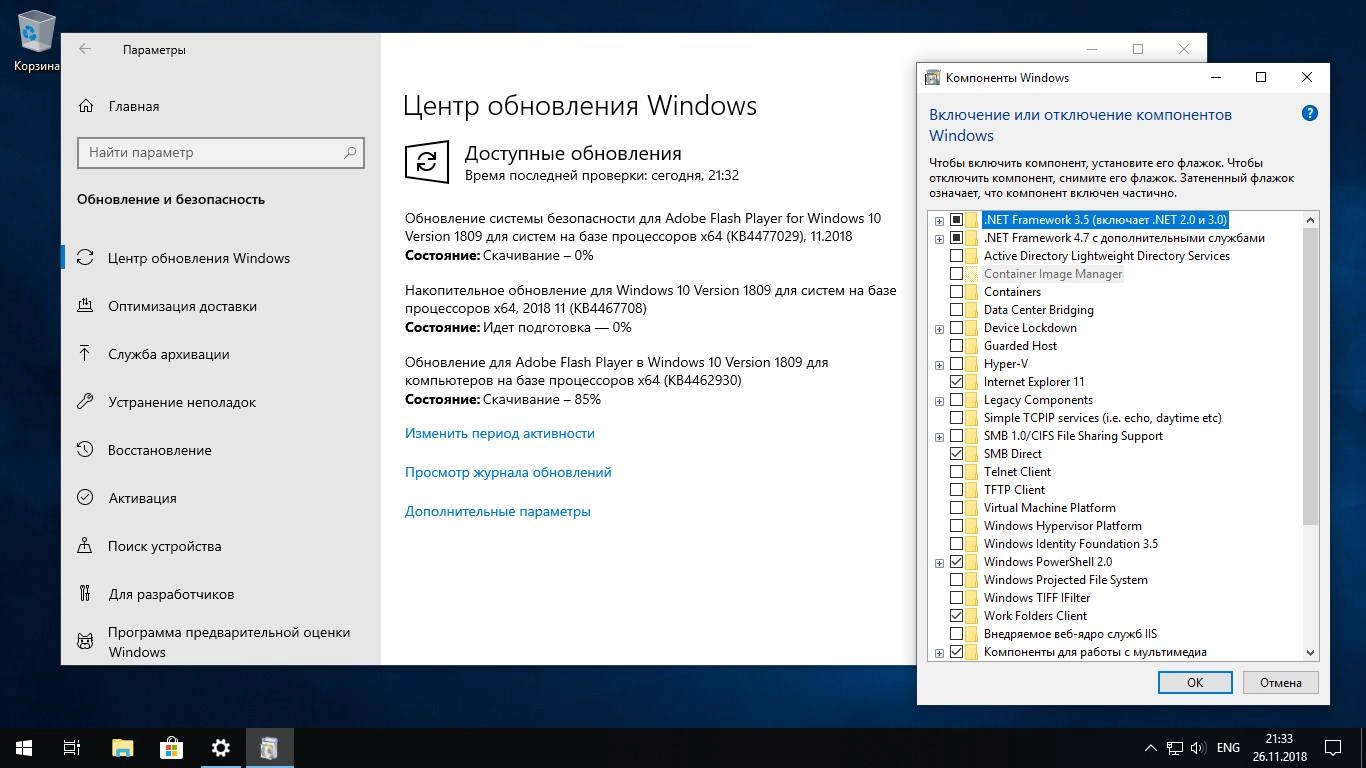The width and height of the screenshot is (1366, 768).
Task: Show hidden tray icons chevron
Action: (x=1149, y=748)
